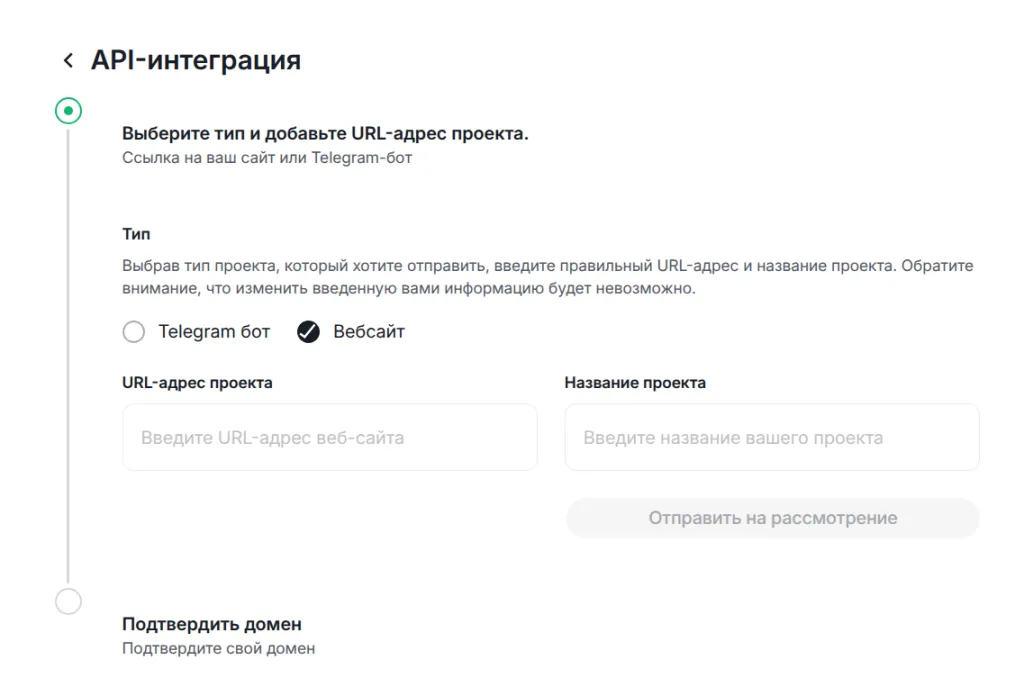This screenshot has width=1024, height=687.
Task: Open the Подтвердить домен step title
Action: [211, 624]
